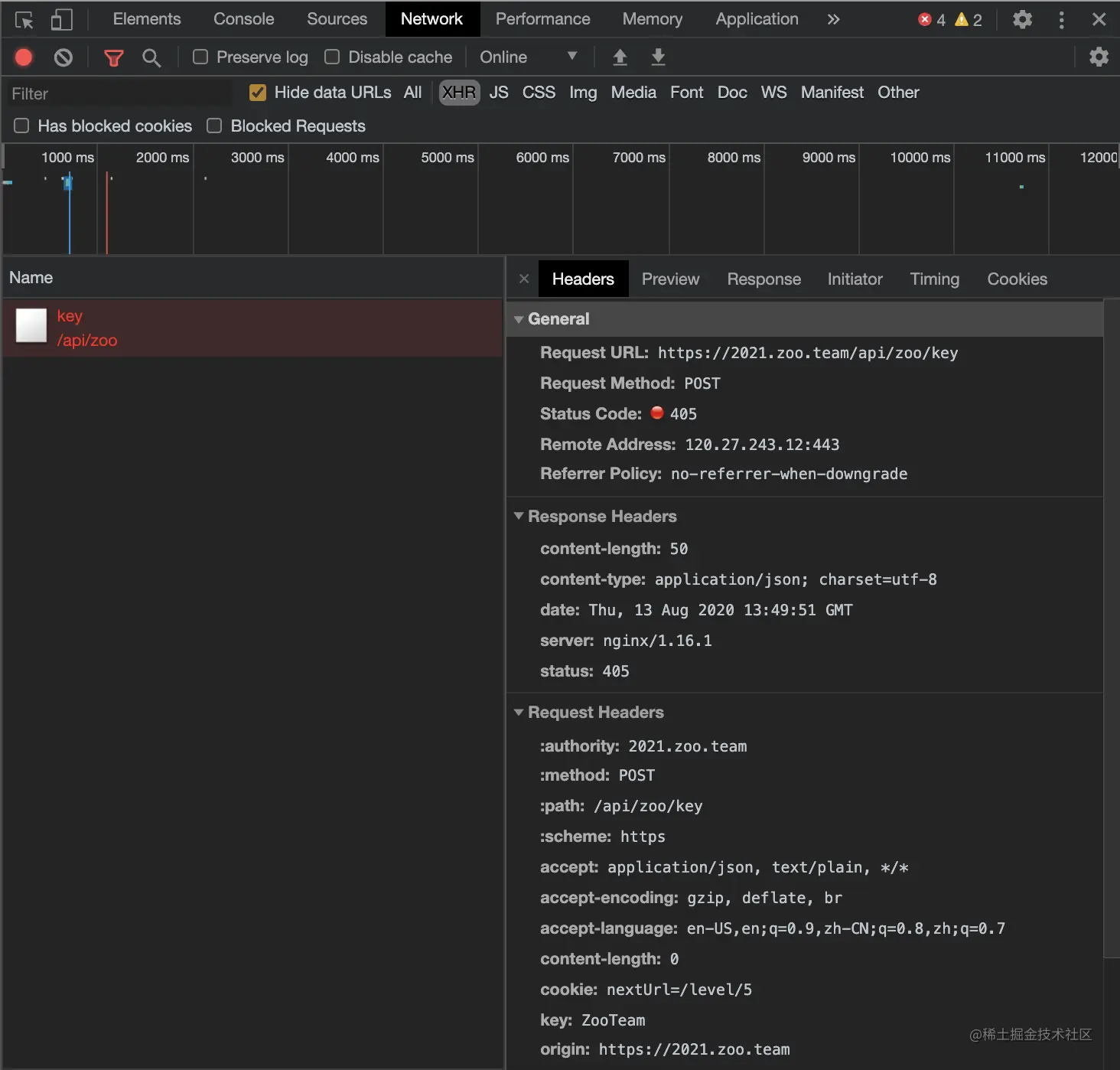
Task: Switch to the Console panel
Action: tap(244, 19)
